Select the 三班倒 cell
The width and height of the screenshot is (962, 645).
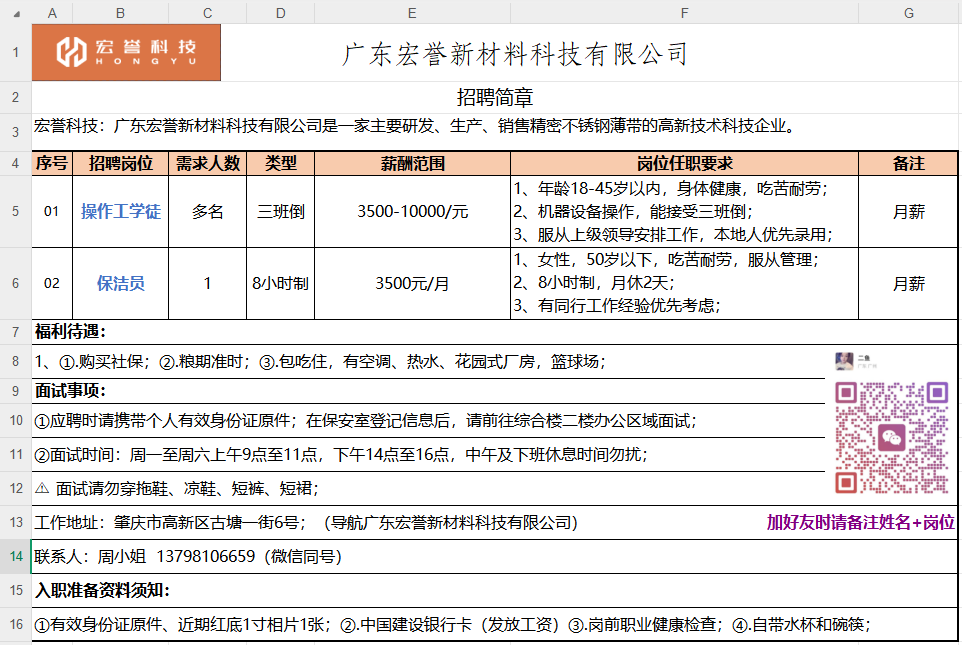280,212
